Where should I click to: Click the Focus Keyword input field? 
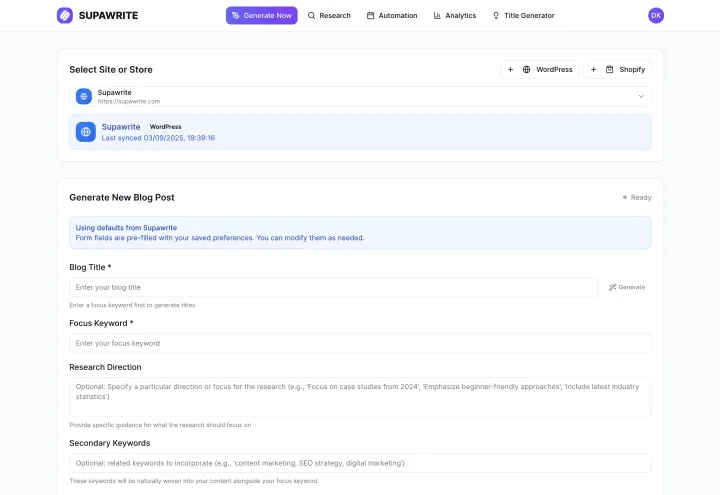click(x=360, y=343)
